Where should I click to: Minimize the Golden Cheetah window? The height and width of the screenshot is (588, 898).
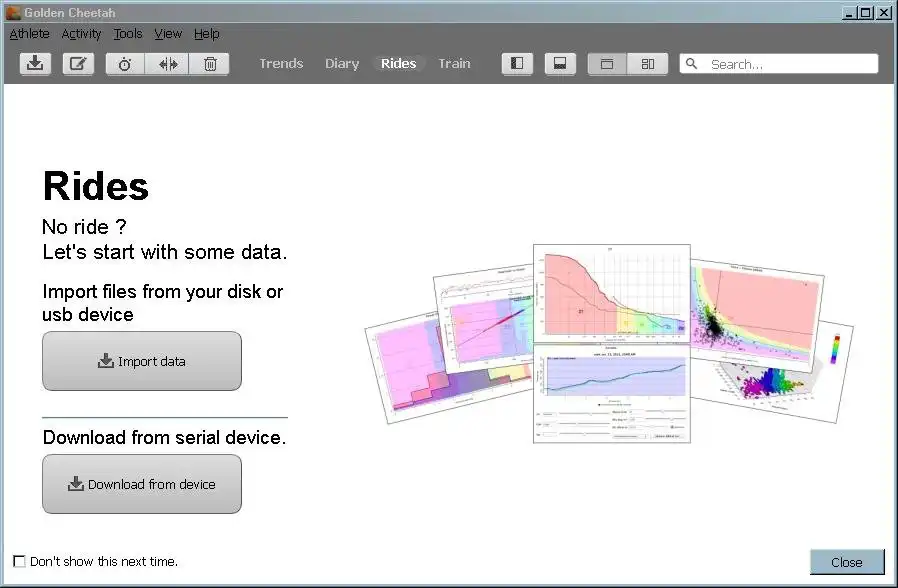click(850, 13)
